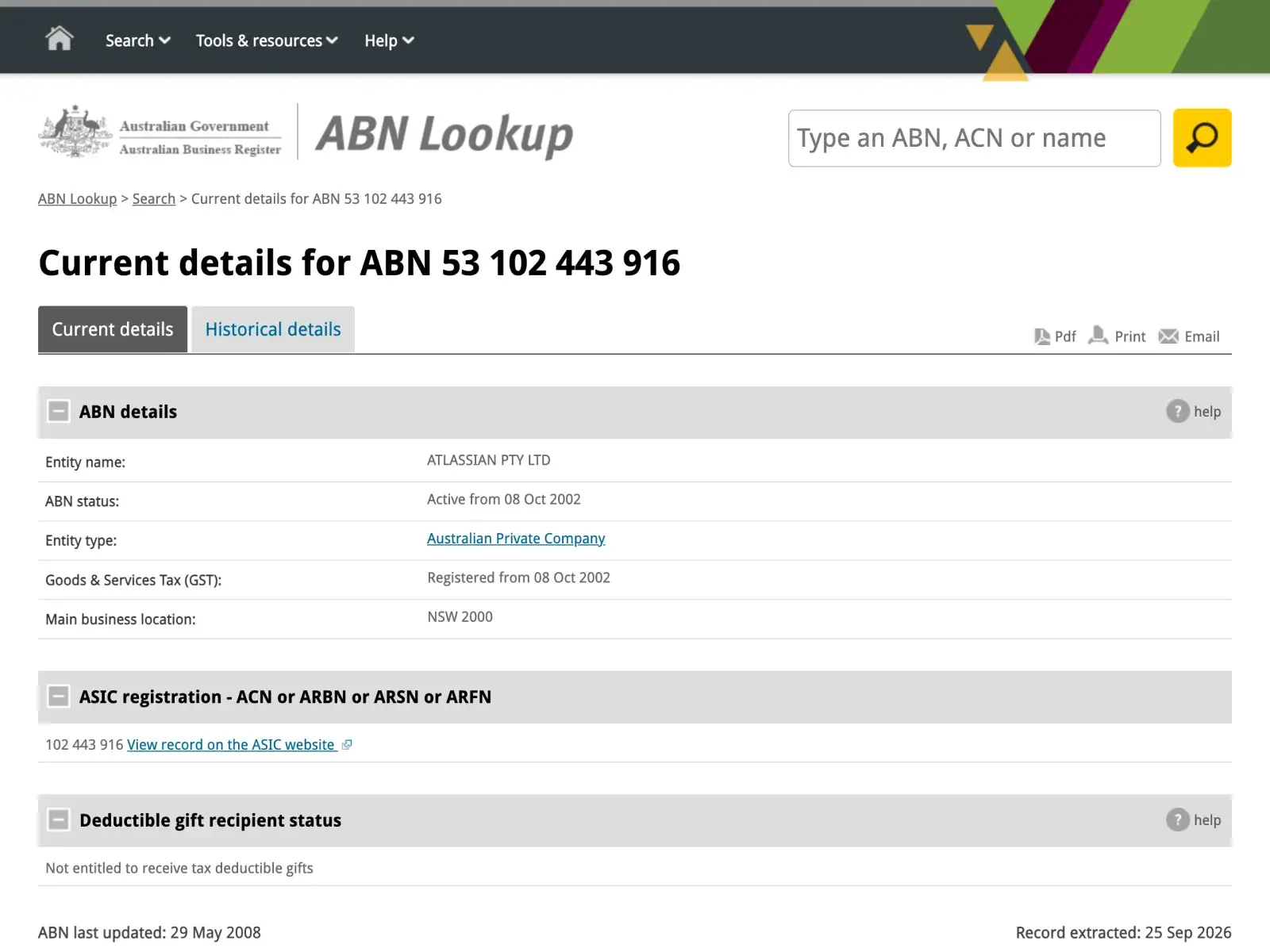Click the Entity type label
The image size is (1270, 952).
click(81, 541)
